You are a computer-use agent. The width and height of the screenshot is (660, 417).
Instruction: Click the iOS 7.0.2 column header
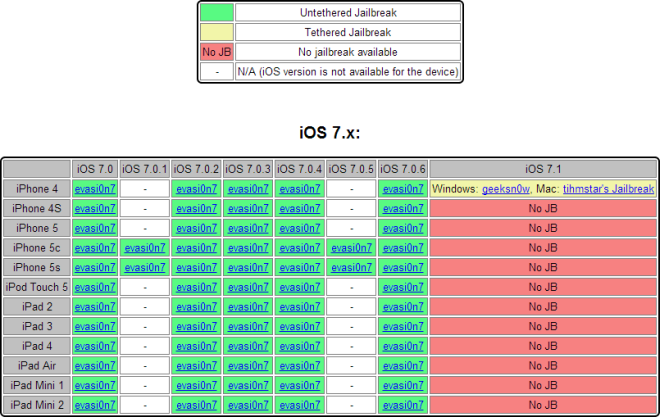point(197,169)
